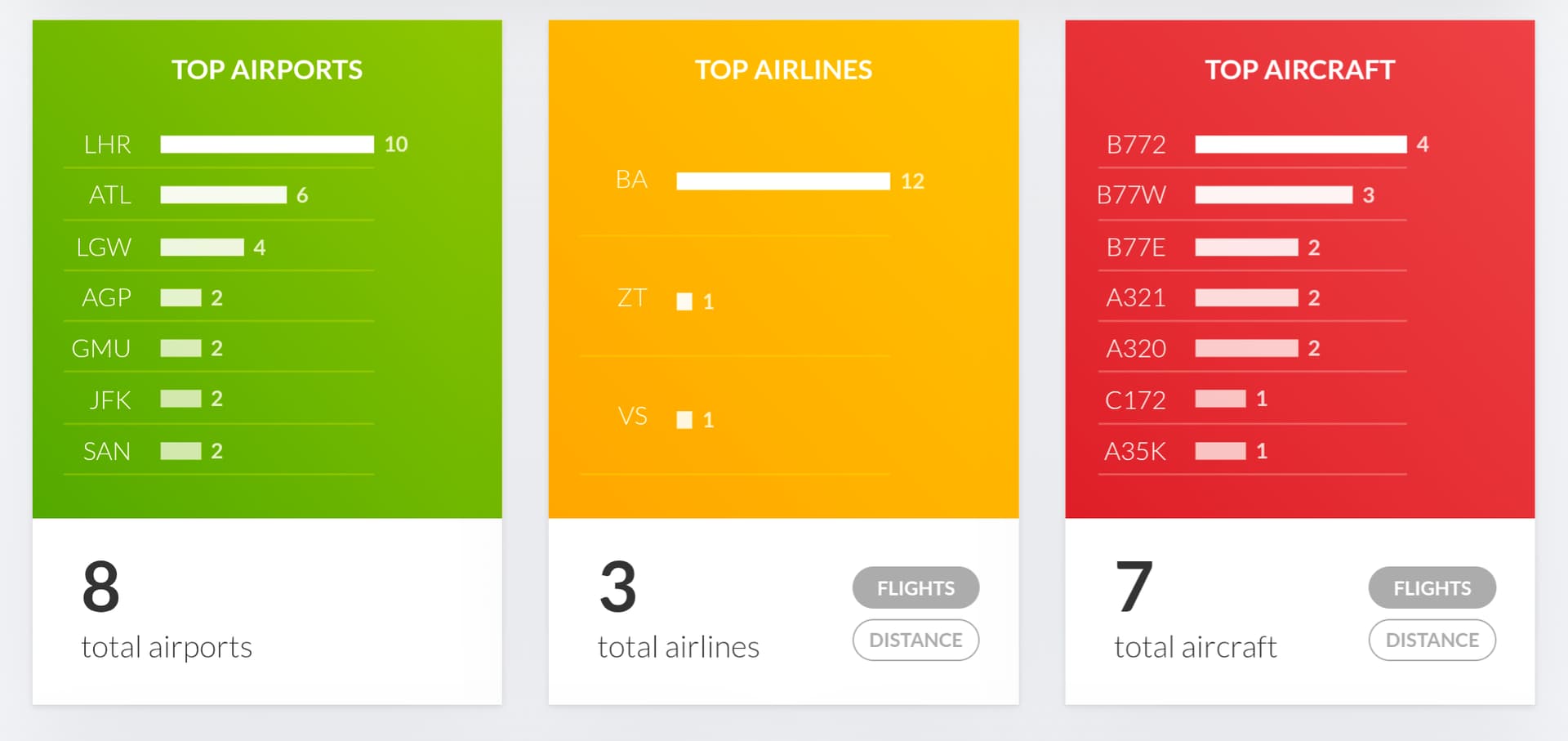Click the B772 aircraft bar
Screen dimensions: 1568x741
coord(1300,145)
